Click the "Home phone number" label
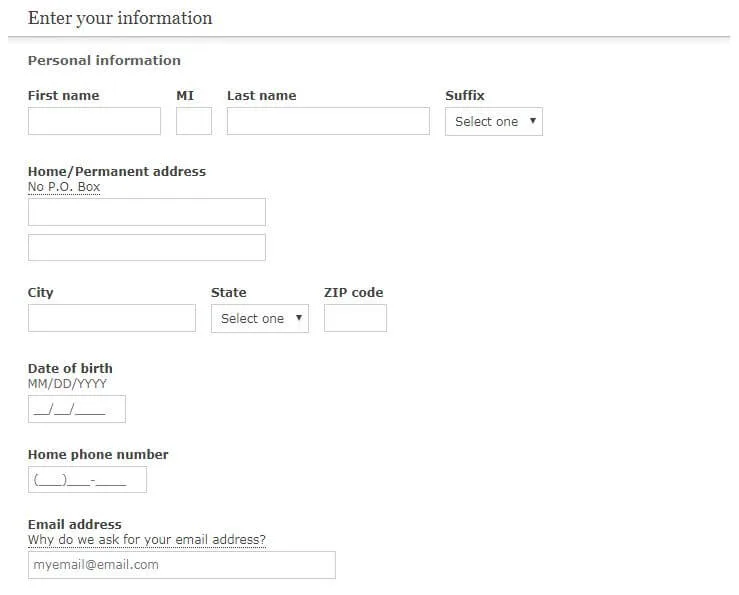739x595 pixels. point(98,454)
